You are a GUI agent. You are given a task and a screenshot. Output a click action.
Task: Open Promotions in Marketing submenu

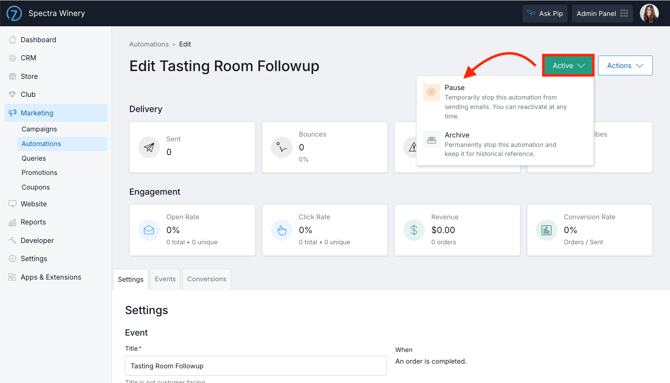39,173
